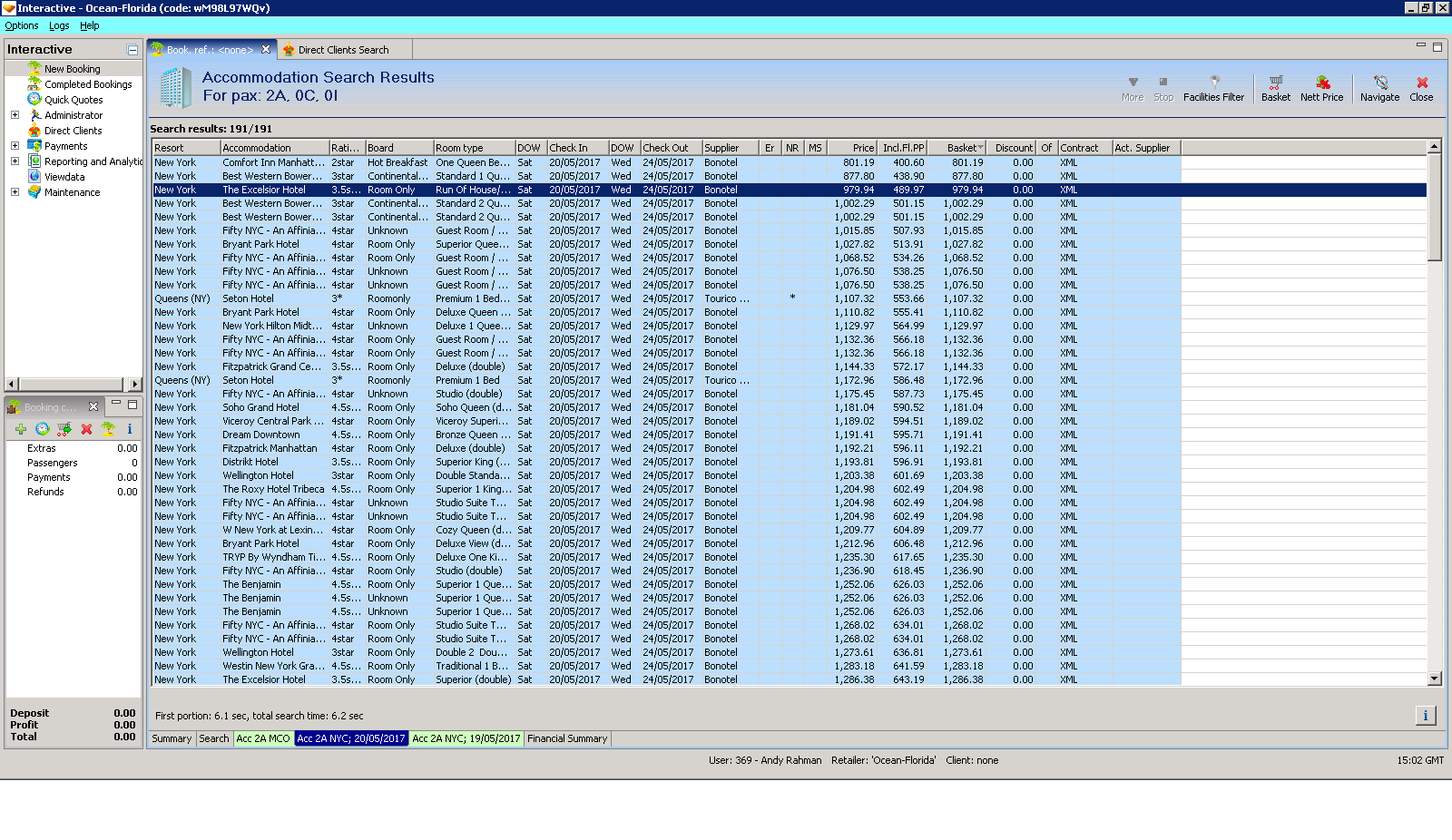This screenshot has width=1452, height=840.
Task: Sort results by the Contract column
Action: tap(1085, 148)
